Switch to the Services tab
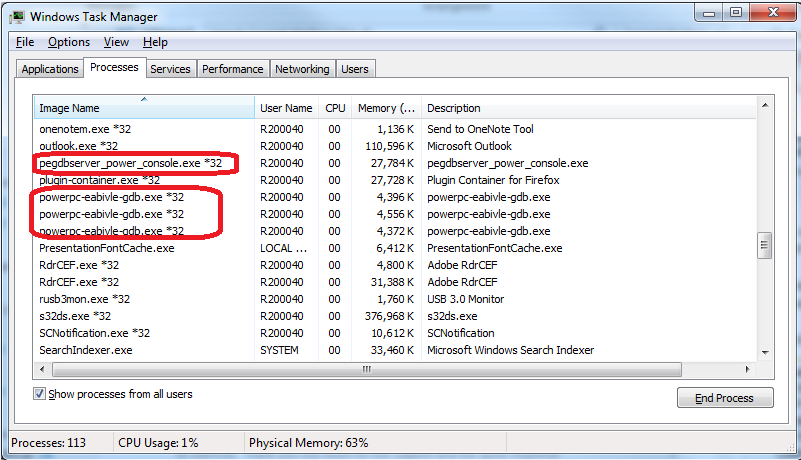Screen dimensions: 801x460 (170, 69)
